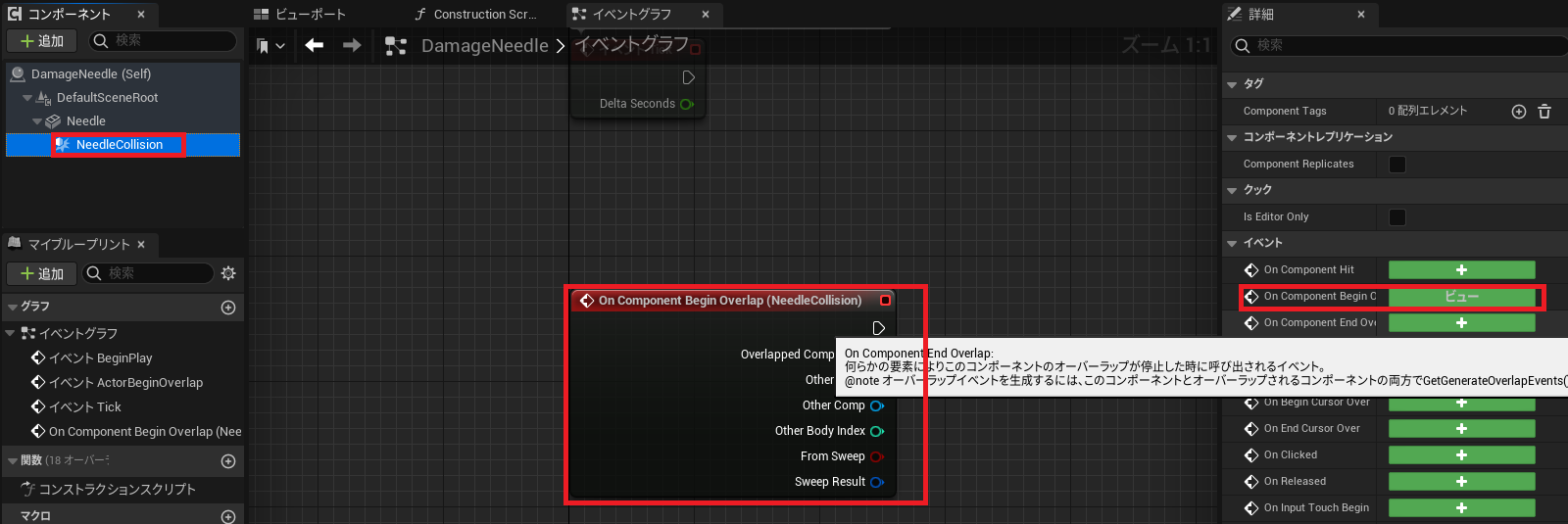Add the On End Cursor Over event
Image resolution: width=1568 pixels, height=524 pixels.
1461,428
